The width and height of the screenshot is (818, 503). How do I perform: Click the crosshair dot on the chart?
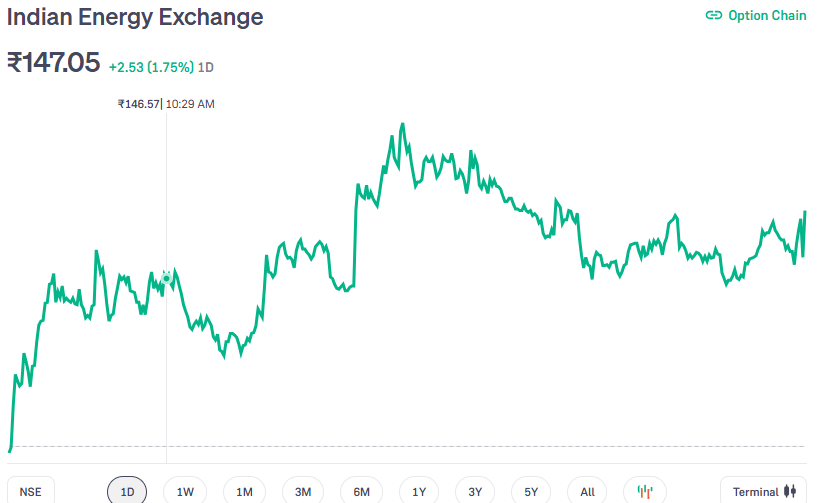pos(166,278)
